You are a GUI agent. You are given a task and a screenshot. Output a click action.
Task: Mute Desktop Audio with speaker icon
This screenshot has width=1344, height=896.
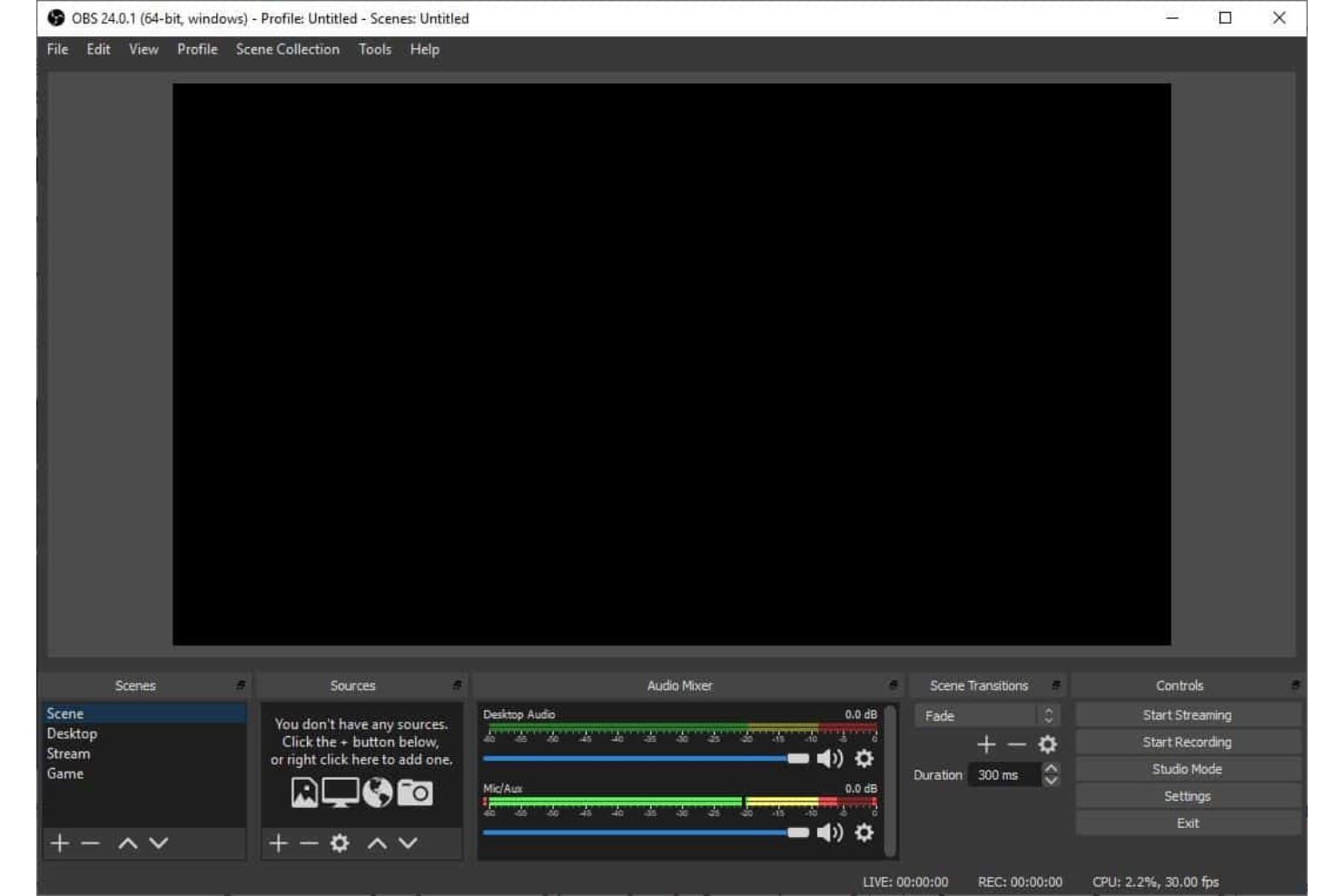tap(829, 759)
